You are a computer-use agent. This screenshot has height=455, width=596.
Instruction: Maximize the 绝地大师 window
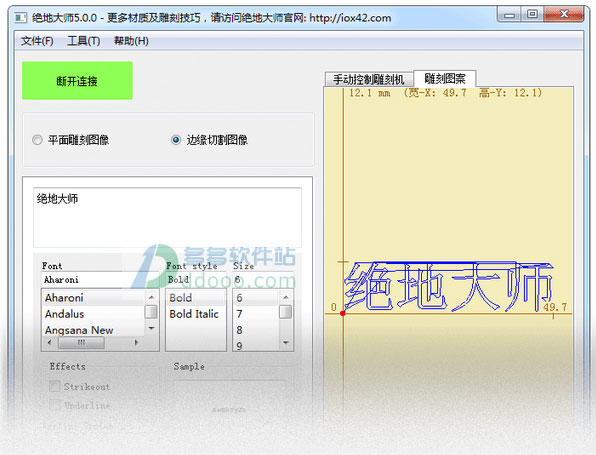pos(533,15)
